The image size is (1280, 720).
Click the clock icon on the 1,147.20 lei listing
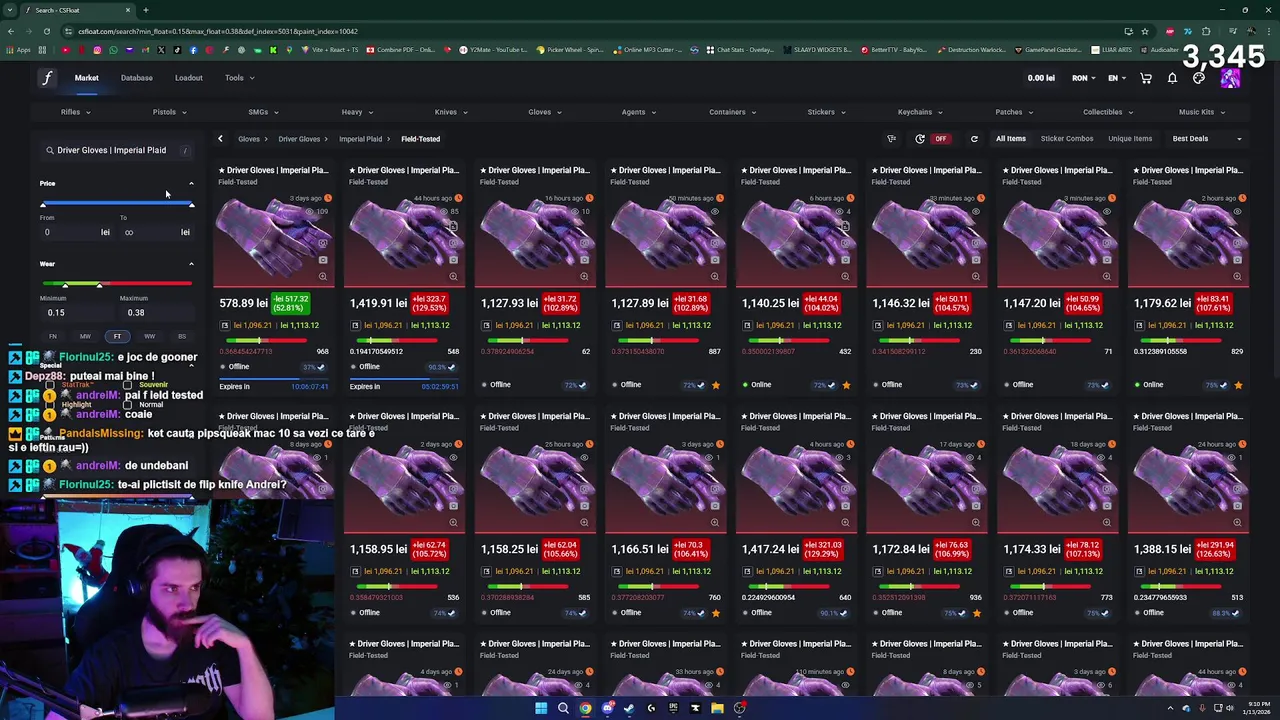(1113, 198)
